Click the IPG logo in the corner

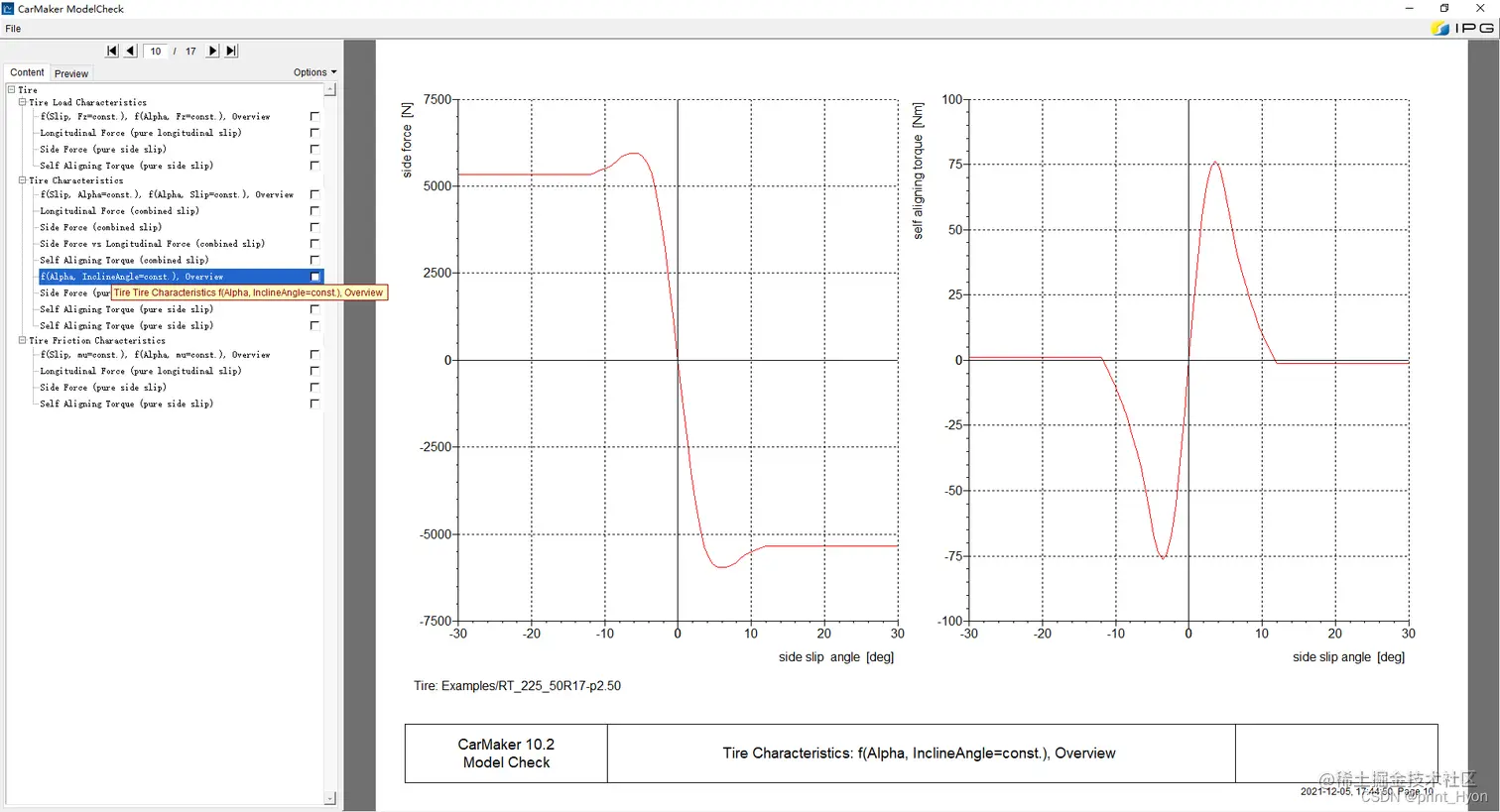point(1462,28)
